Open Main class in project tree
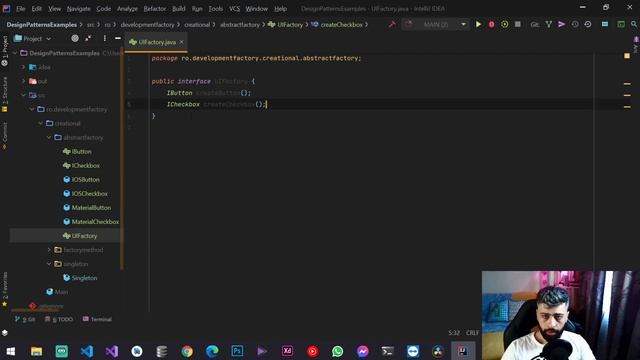The height and width of the screenshot is (360, 640). pyautogui.click(x=62, y=292)
